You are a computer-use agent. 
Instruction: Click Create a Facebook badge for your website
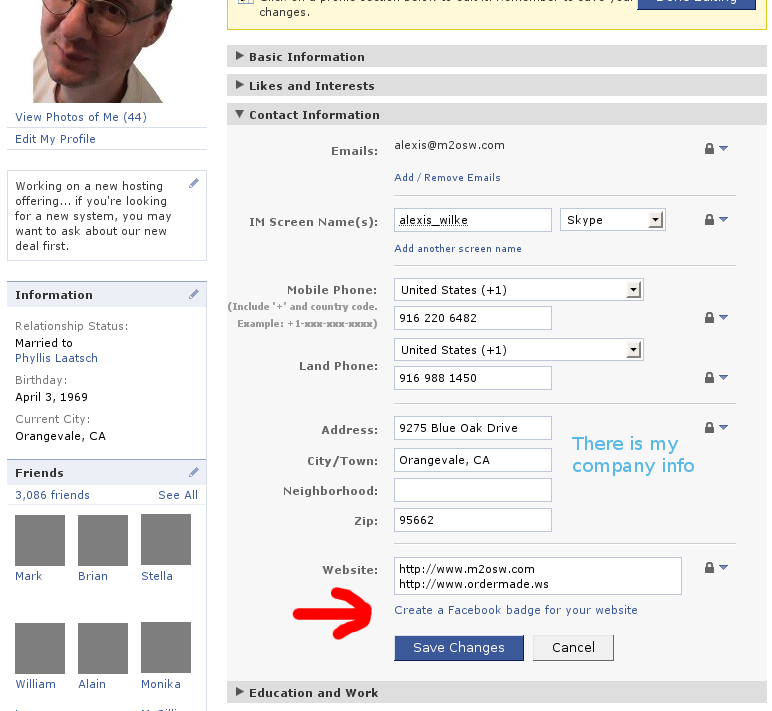coord(516,610)
